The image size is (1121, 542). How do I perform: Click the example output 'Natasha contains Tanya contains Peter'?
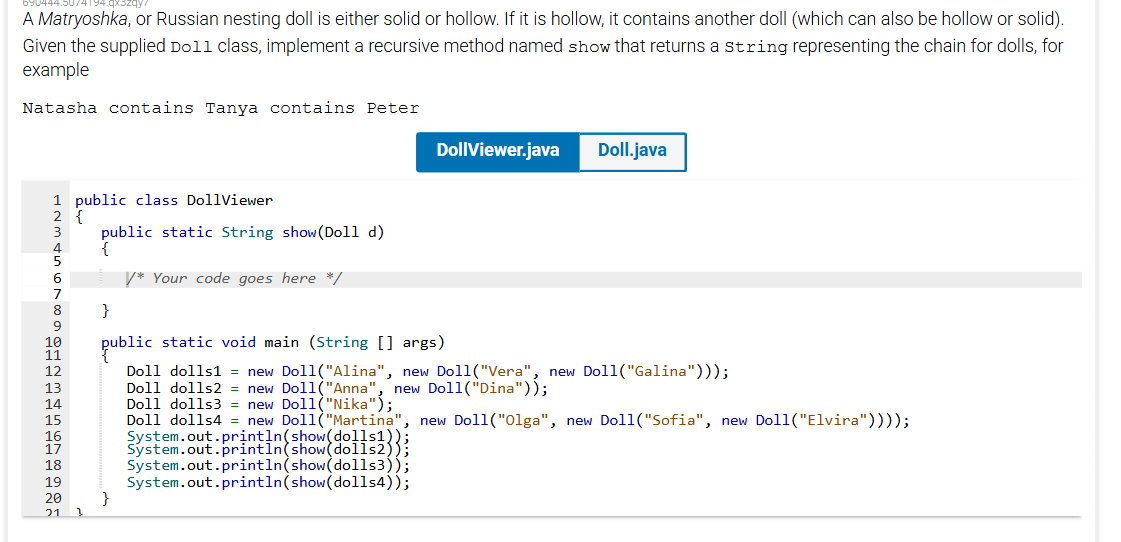[x=221, y=109]
